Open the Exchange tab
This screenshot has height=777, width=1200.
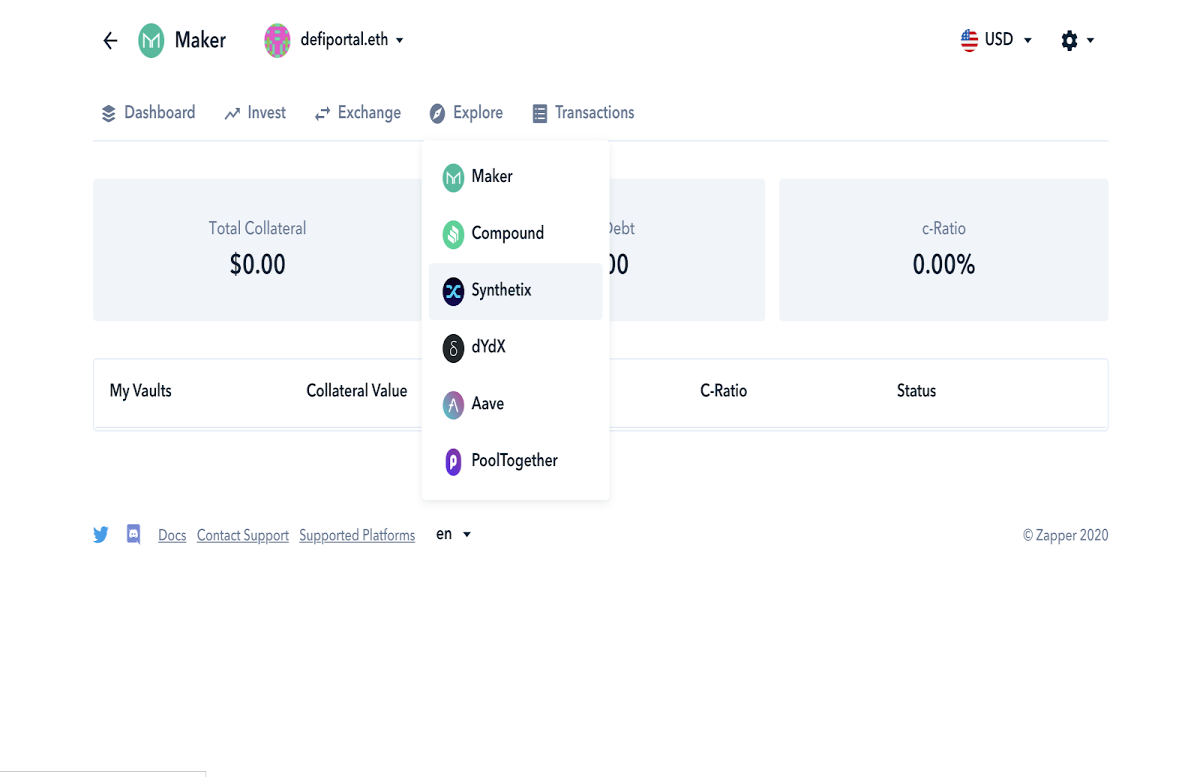[357, 113]
